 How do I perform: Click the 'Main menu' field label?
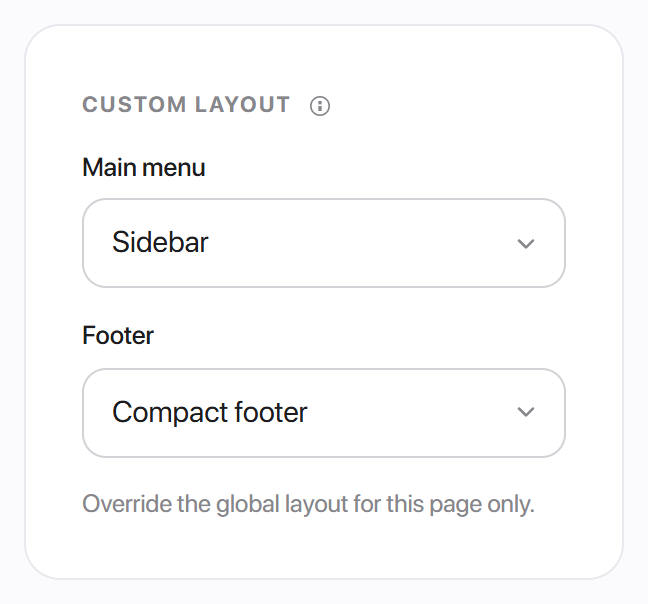(x=143, y=167)
